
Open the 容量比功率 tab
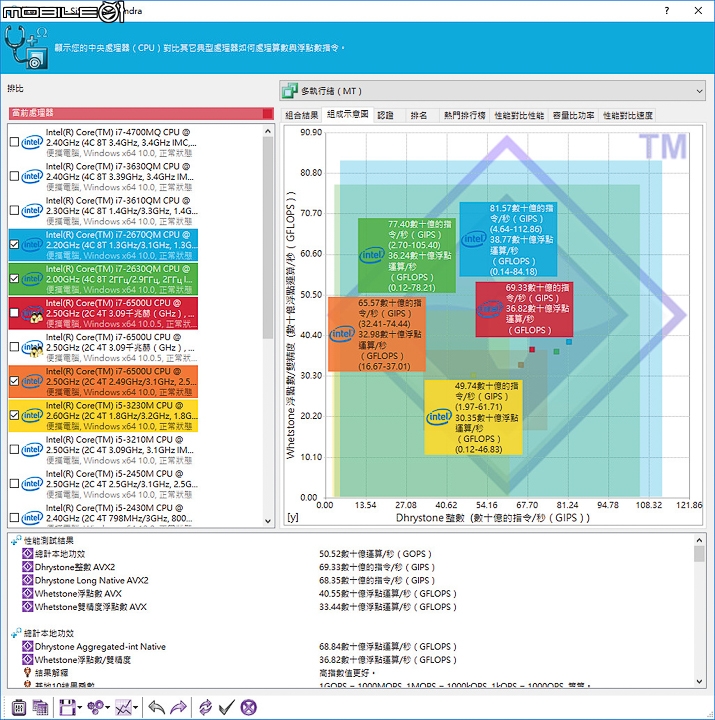coord(573,115)
